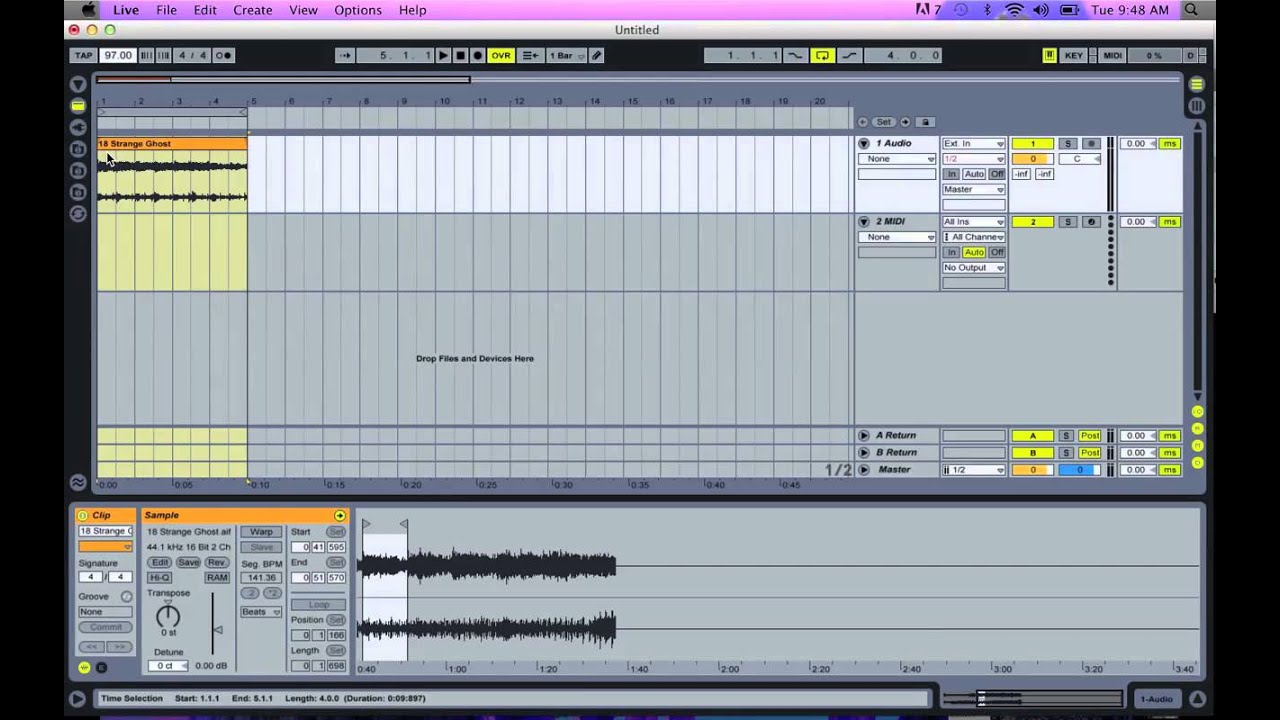Click the Rev. reverse button
The image size is (1280, 720).
pyautogui.click(x=216, y=562)
